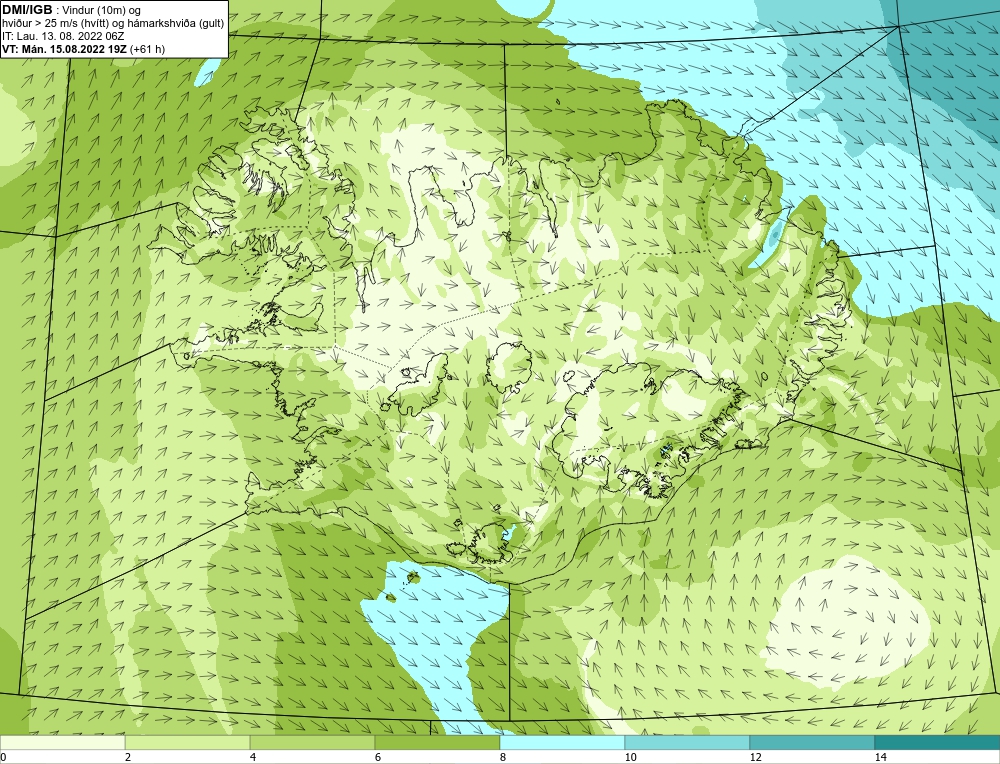This screenshot has width=1000, height=764.
Task: Click the legend label "6"
Action: point(378,757)
